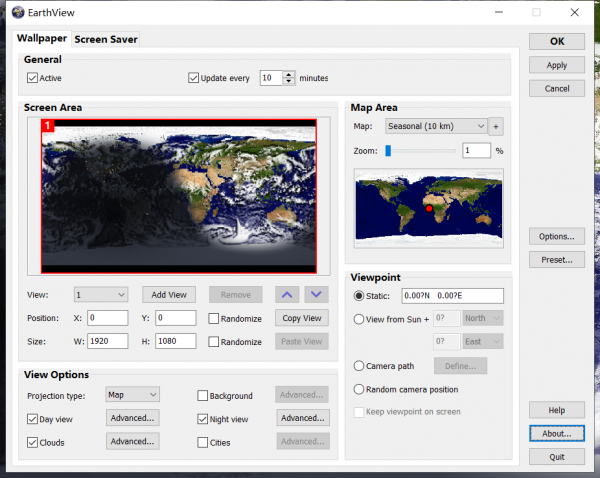The width and height of the screenshot is (600, 478).
Task: Click the Cancel button
Action: click(557, 88)
